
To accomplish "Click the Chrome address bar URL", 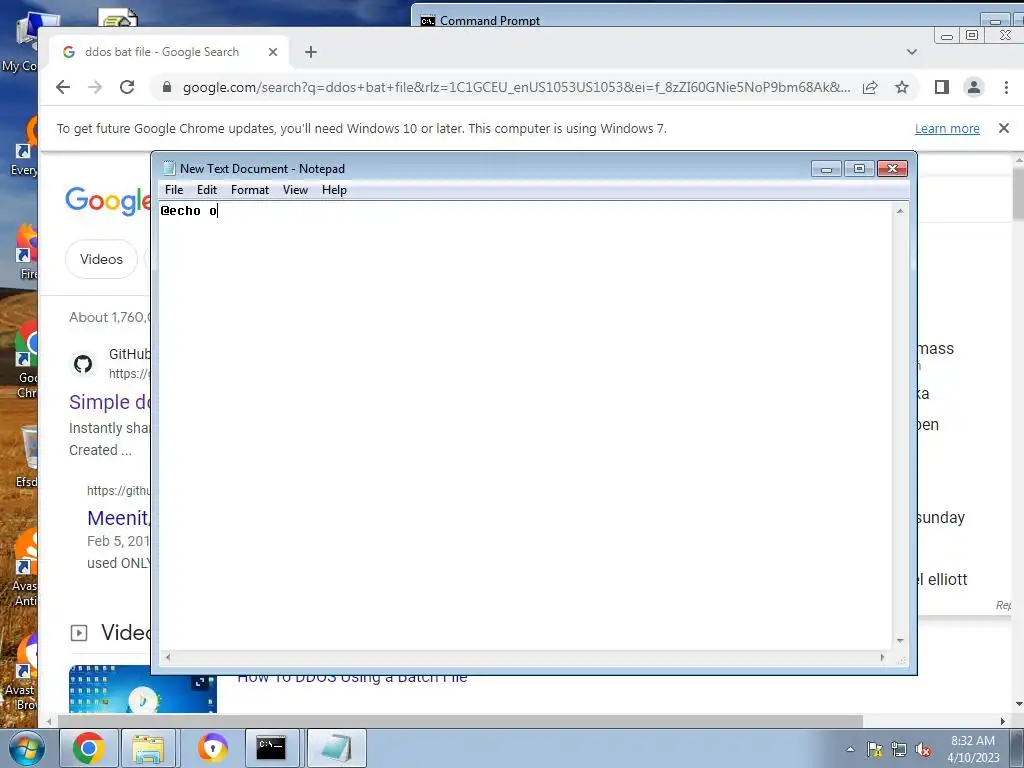I will tap(516, 88).
